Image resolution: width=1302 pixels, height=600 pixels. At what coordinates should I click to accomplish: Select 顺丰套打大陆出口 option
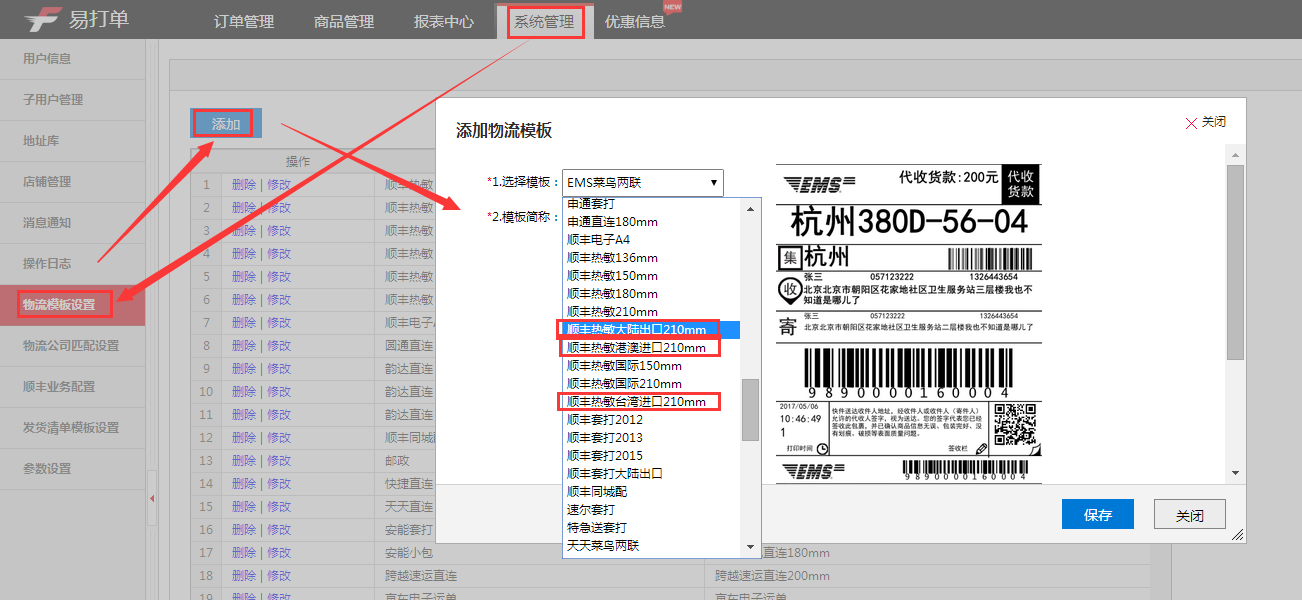652,474
